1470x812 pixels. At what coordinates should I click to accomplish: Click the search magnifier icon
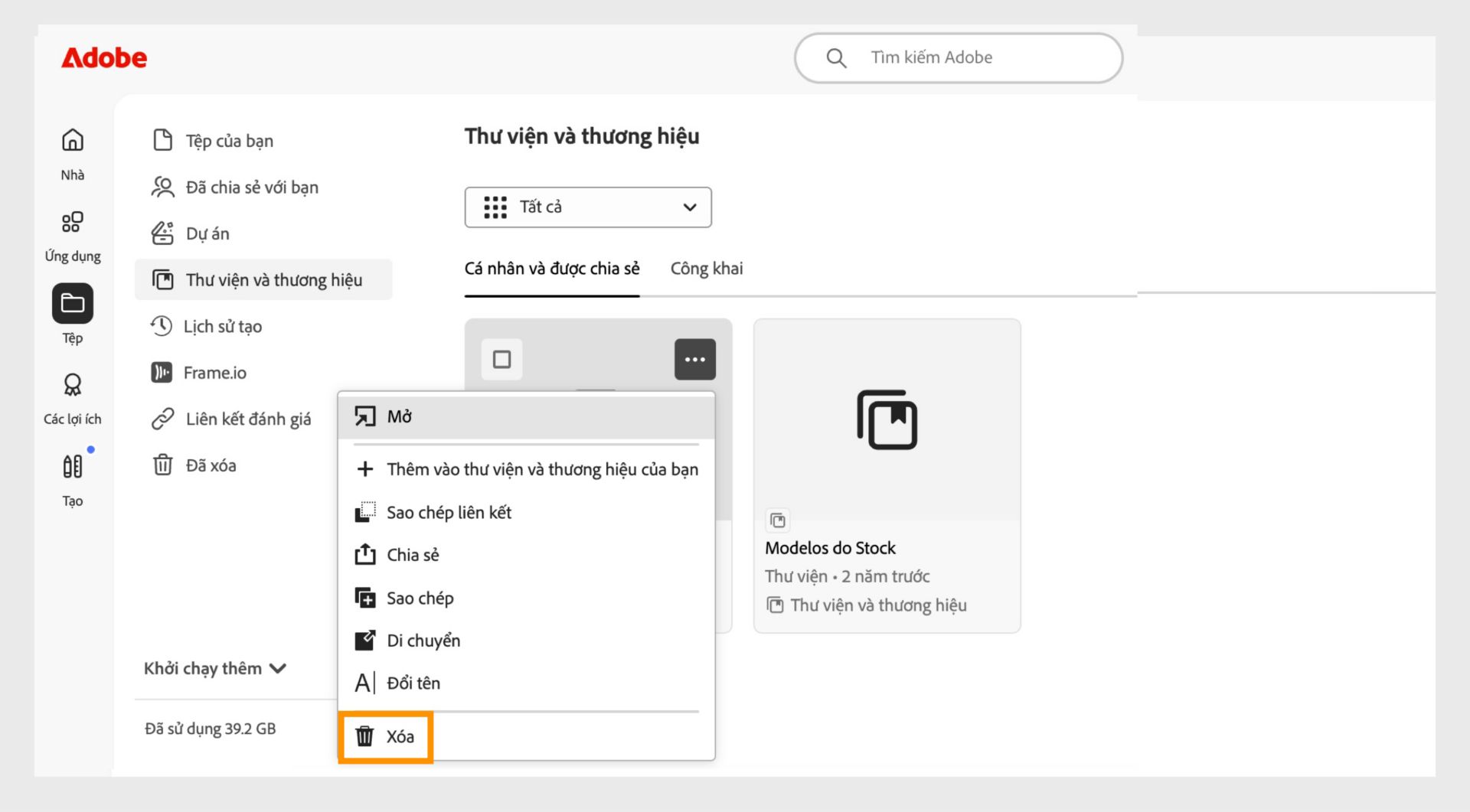click(x=836, y=58)
